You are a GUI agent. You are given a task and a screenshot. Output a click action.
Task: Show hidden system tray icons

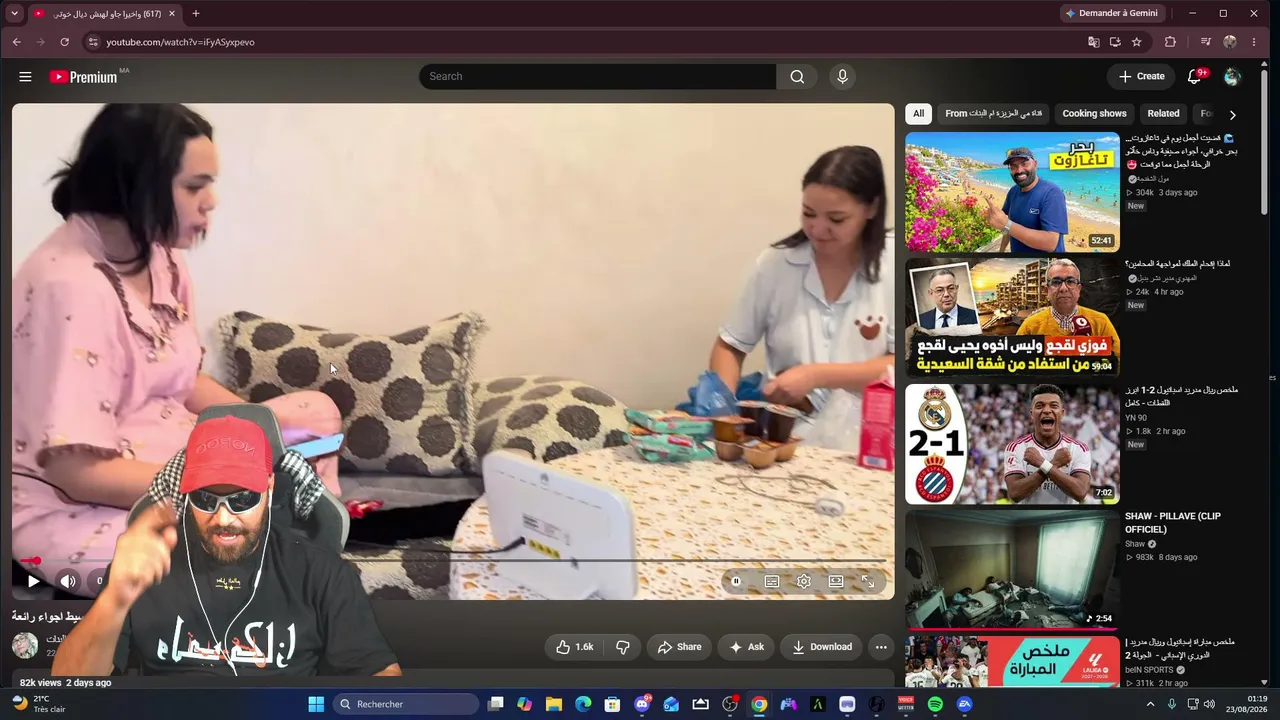[x=1150, y=704]
